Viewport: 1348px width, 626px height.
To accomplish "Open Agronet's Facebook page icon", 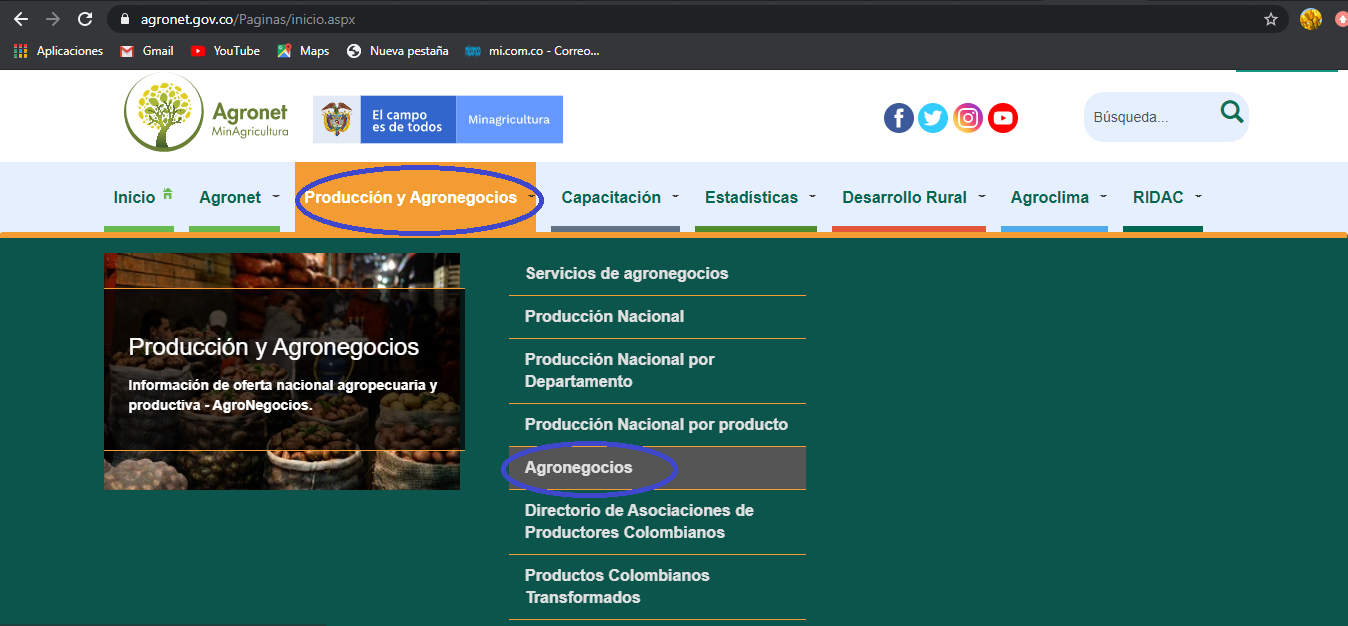I will tap(898, 117).
